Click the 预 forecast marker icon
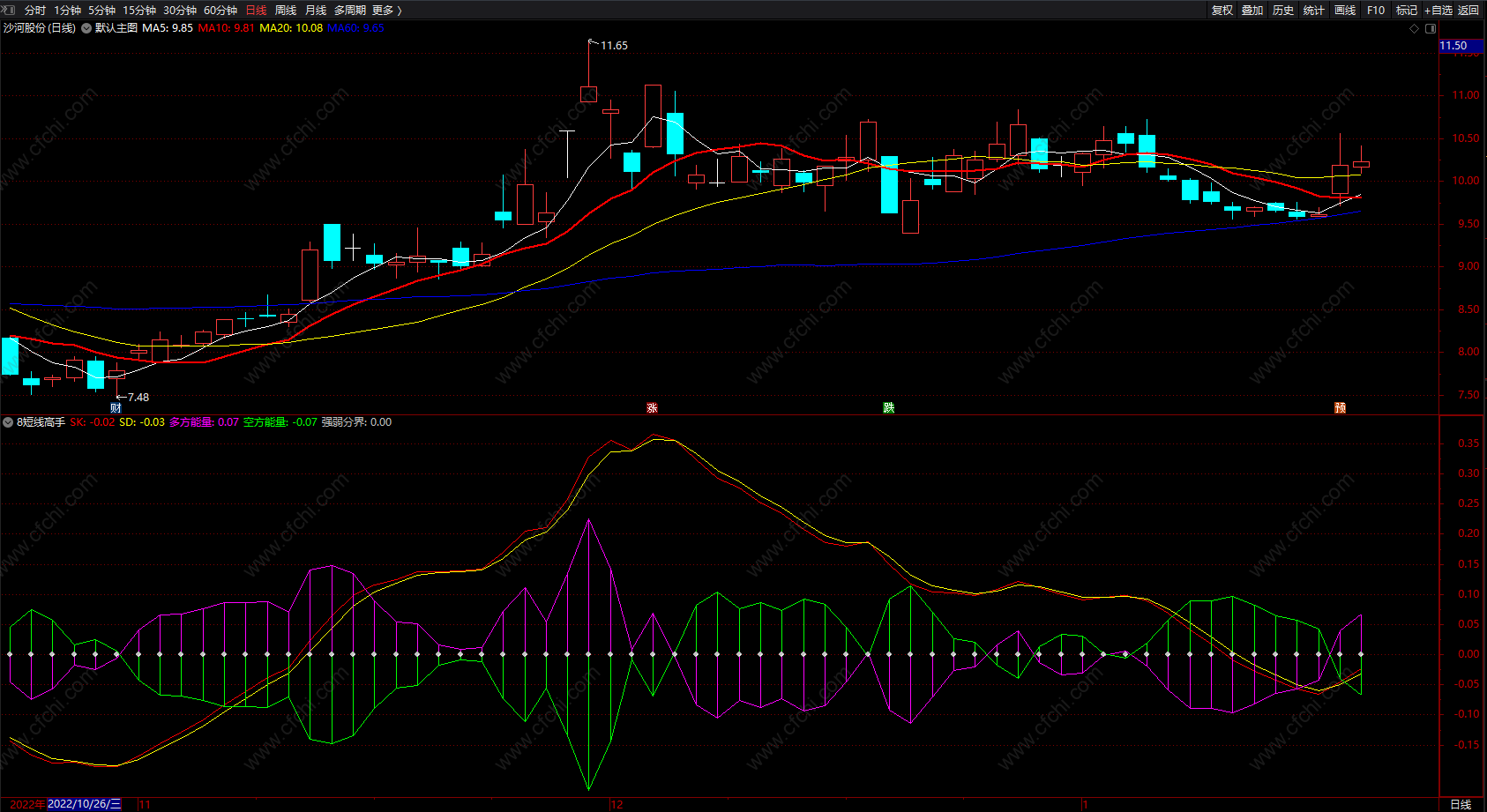The image size is (1487, 812). pyautogui.click(x=1340, y=407)
